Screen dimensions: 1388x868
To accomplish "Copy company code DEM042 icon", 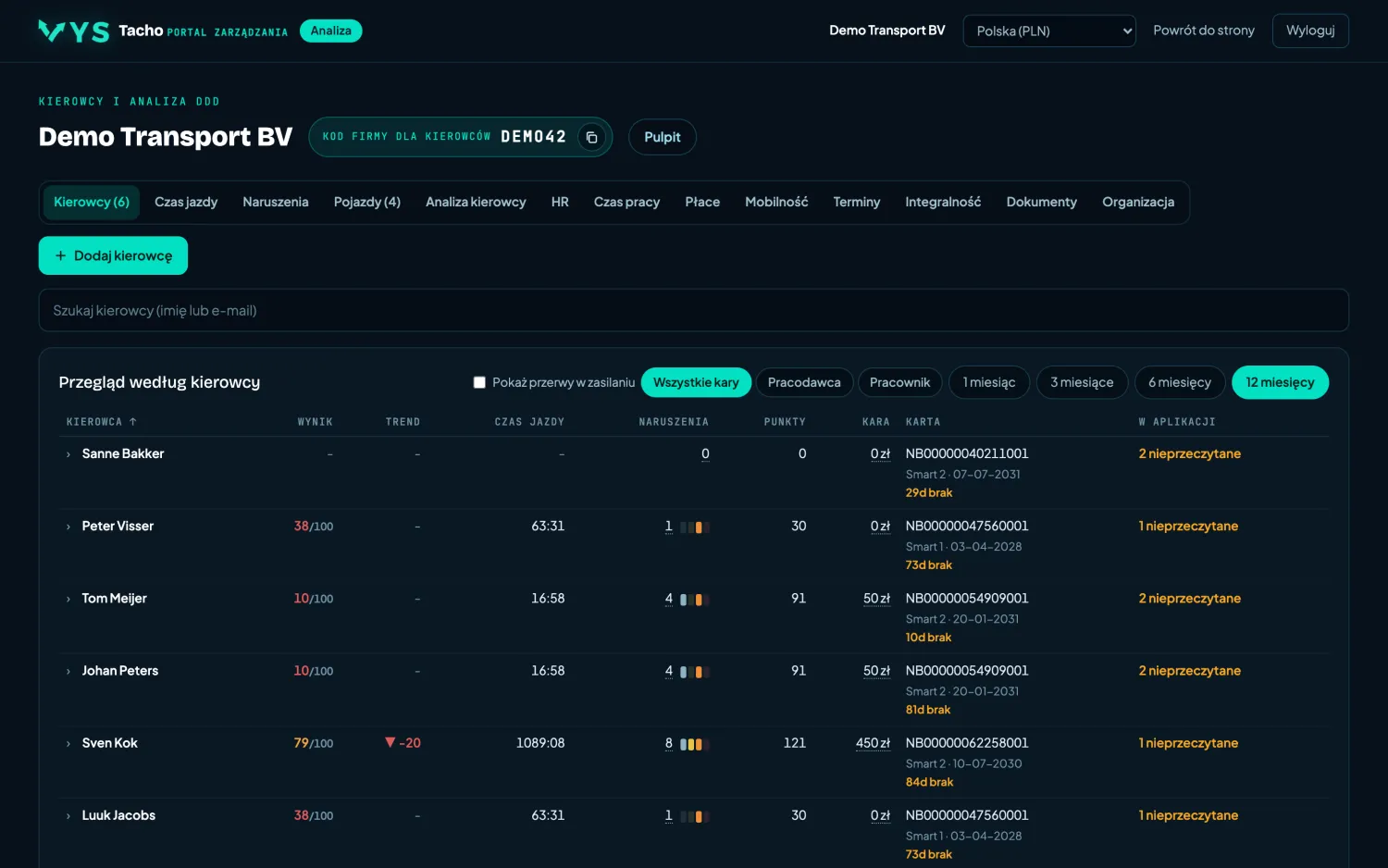I will tap(591, 137).
